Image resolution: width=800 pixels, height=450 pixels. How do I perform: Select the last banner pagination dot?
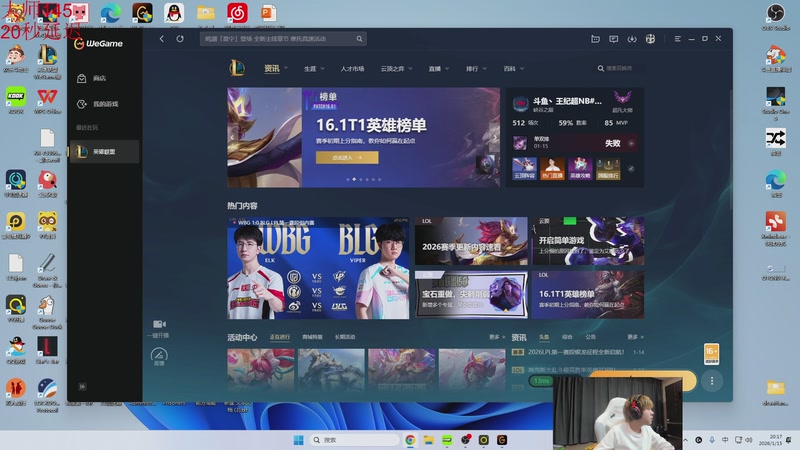380,180
